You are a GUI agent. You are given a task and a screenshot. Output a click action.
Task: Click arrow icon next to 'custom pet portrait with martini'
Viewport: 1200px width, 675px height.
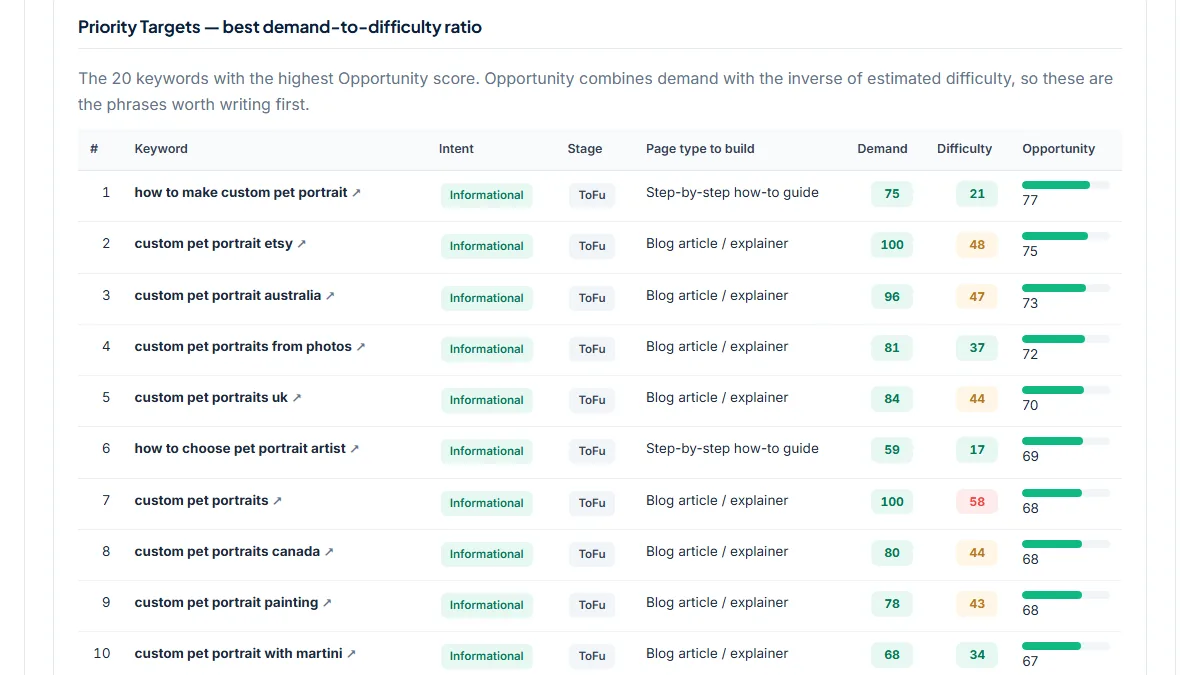[x=352, y=654]
